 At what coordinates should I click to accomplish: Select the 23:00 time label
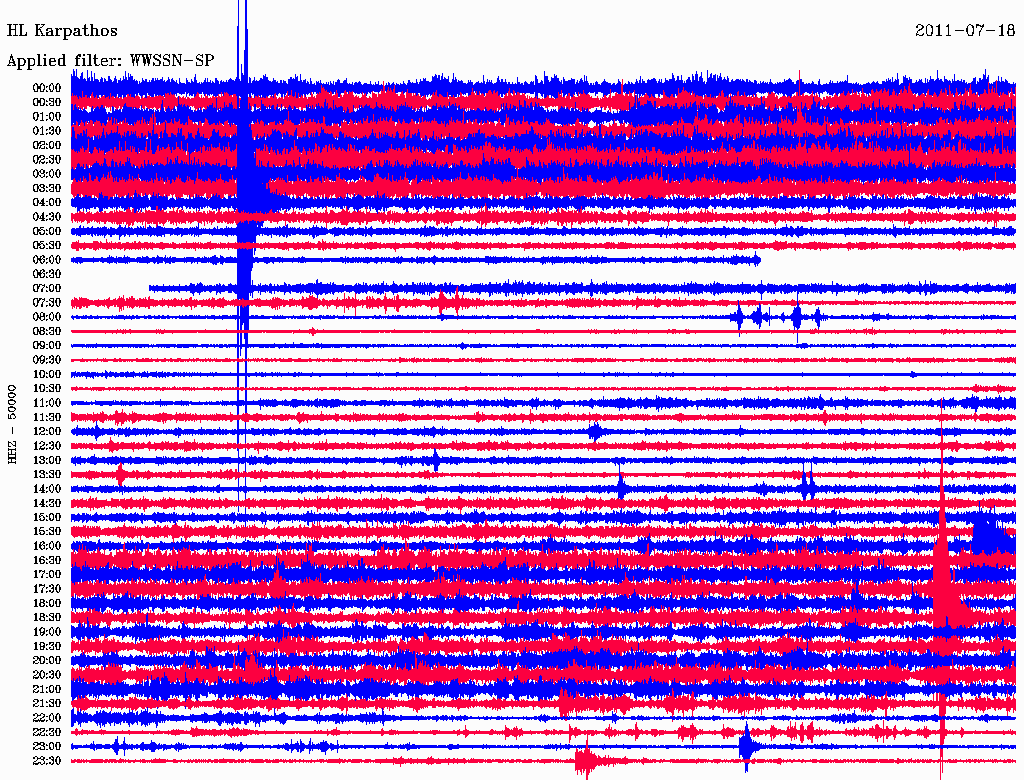coord(47,746)
